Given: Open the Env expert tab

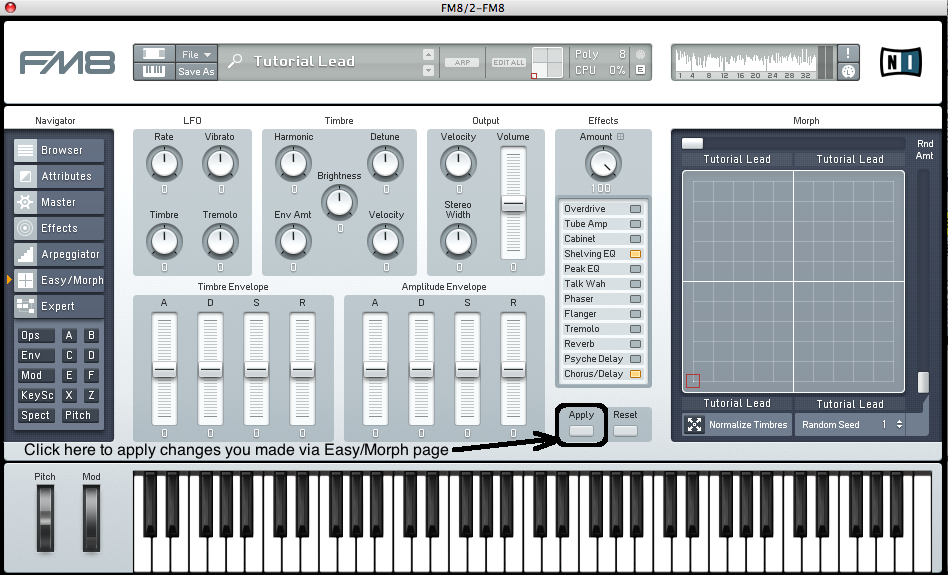Looking at the screenshot, I should click(36, 356).
